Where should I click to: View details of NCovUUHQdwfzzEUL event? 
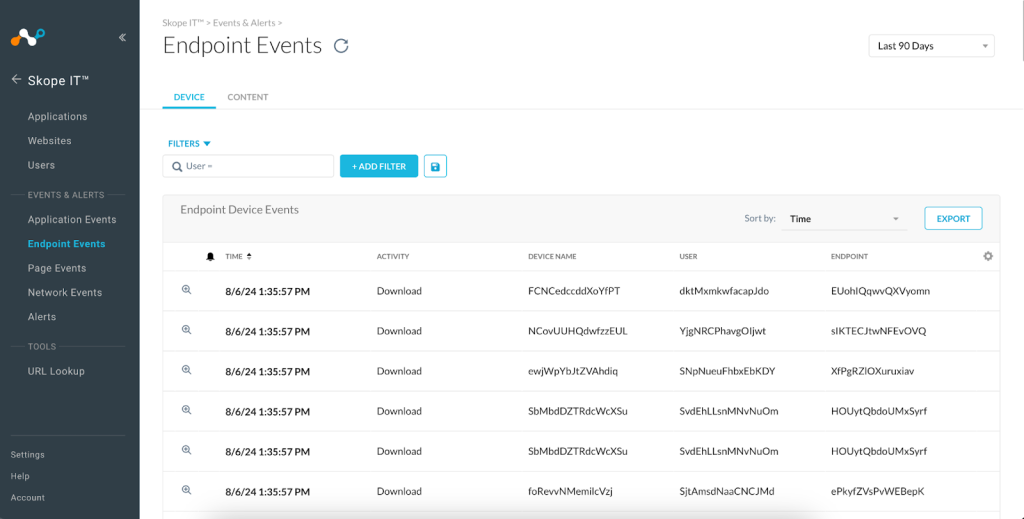click(186, 330)
